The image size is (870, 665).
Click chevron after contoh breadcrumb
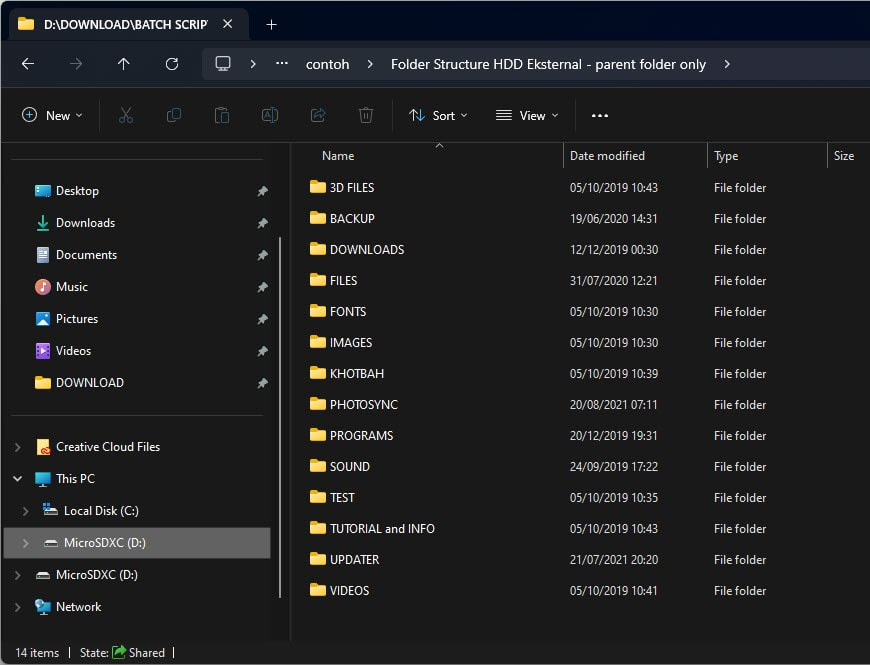click(x=370, y=64)
